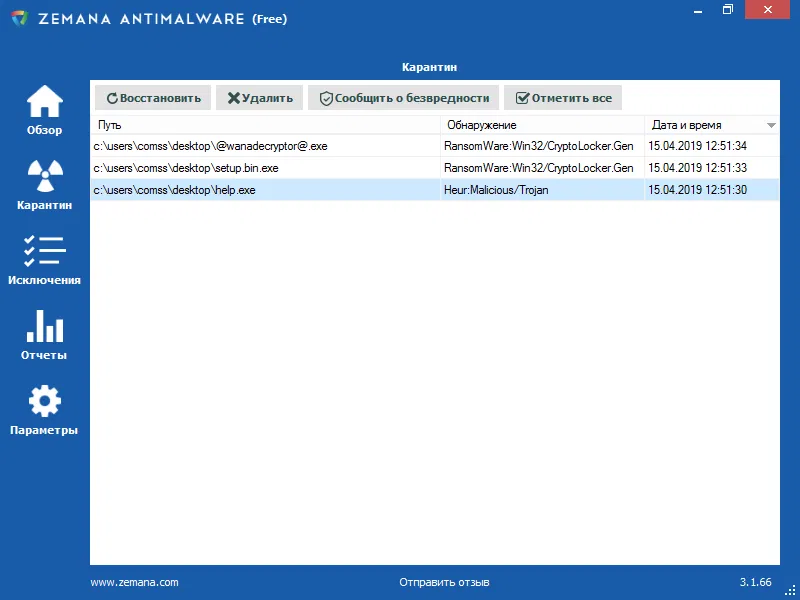Screen dimensions: 800x600
Task: Sort by the Путь column header
Action: 265,125
